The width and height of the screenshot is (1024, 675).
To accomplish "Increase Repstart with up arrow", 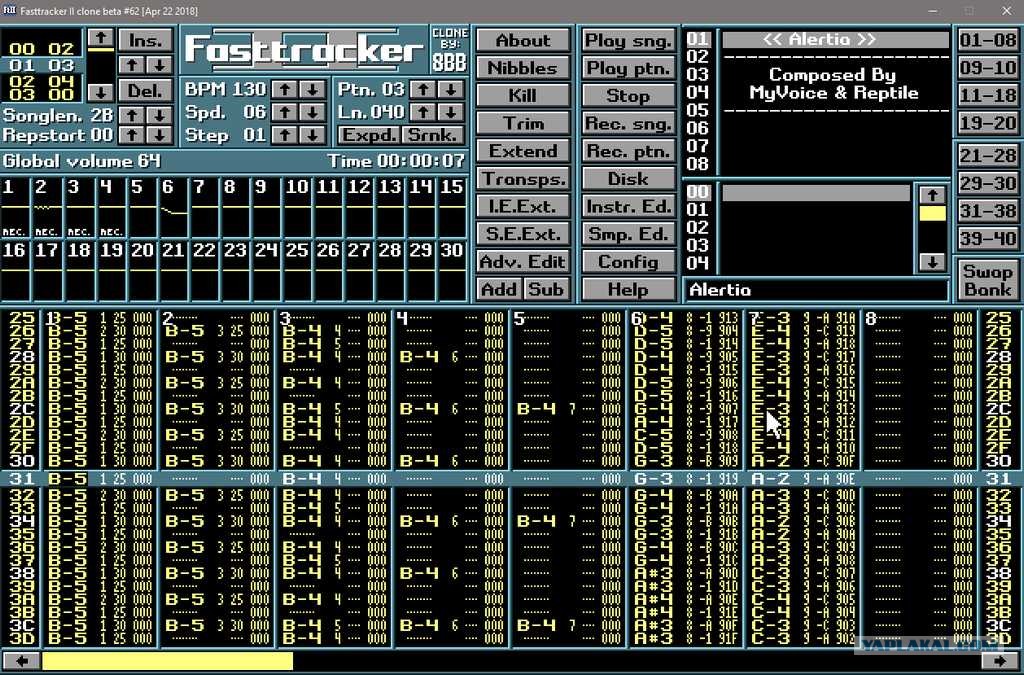I will tap(132, 135).
